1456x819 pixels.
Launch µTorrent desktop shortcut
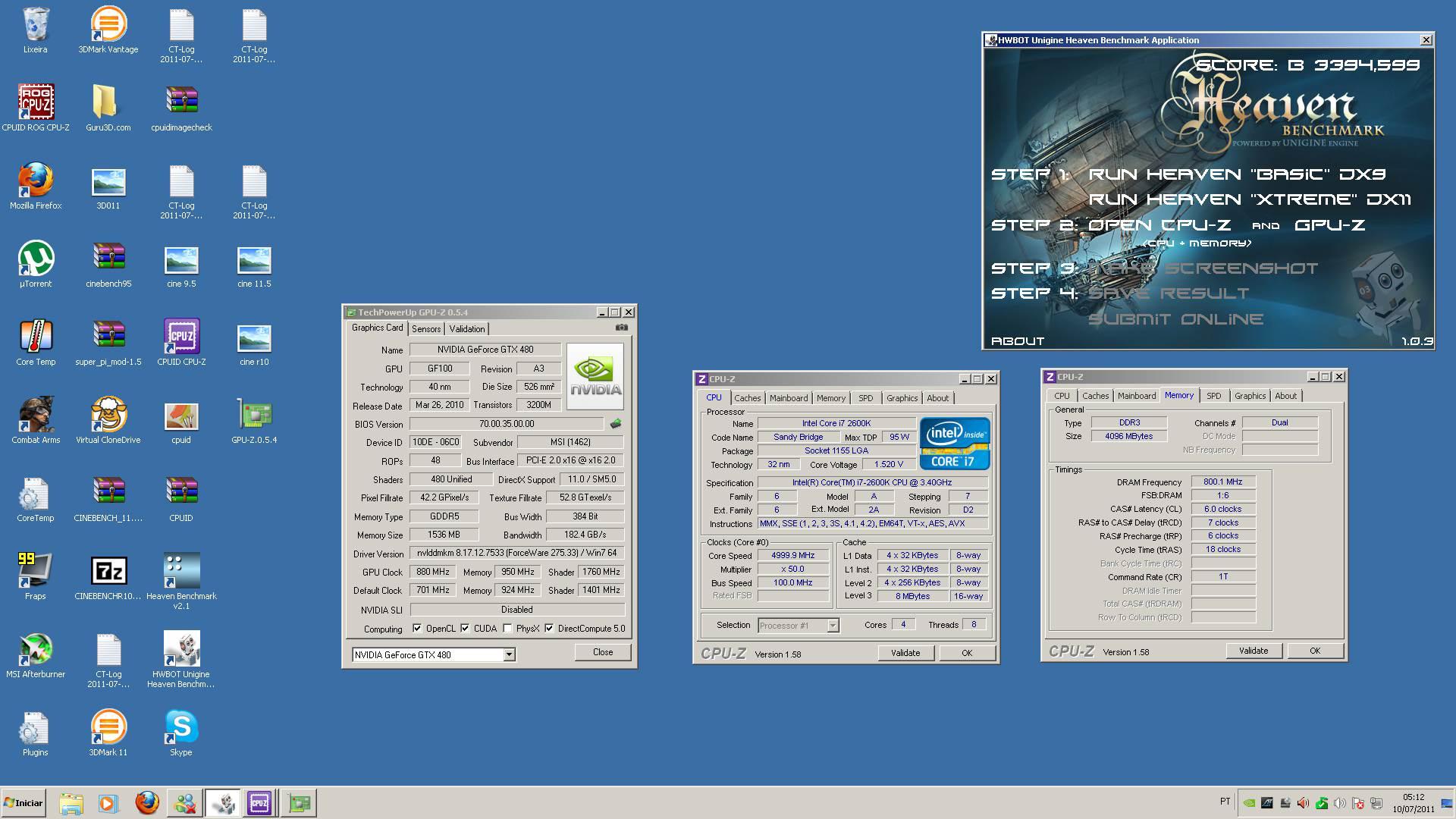pos(35,265)
